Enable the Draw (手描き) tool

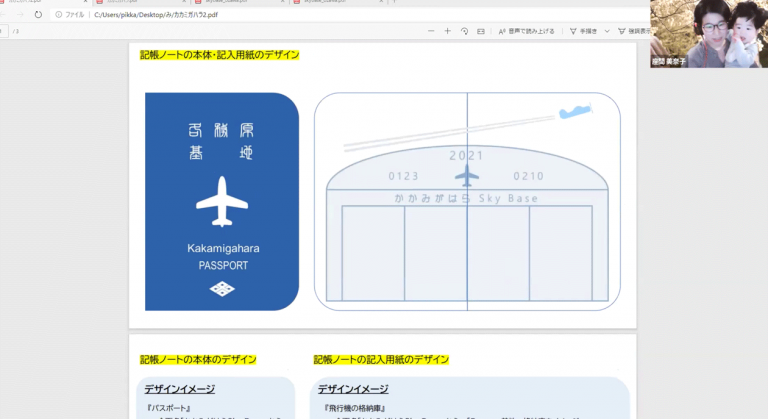point(583,31)
